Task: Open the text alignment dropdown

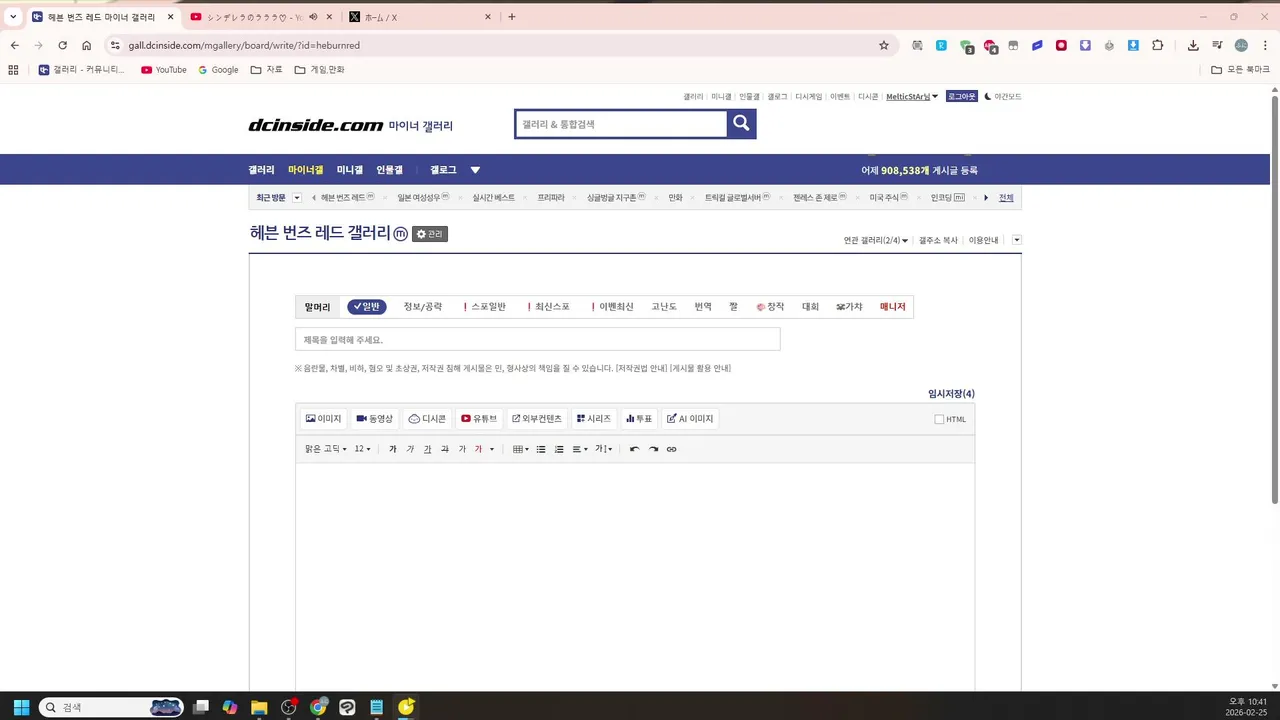Action: point(580,449)
